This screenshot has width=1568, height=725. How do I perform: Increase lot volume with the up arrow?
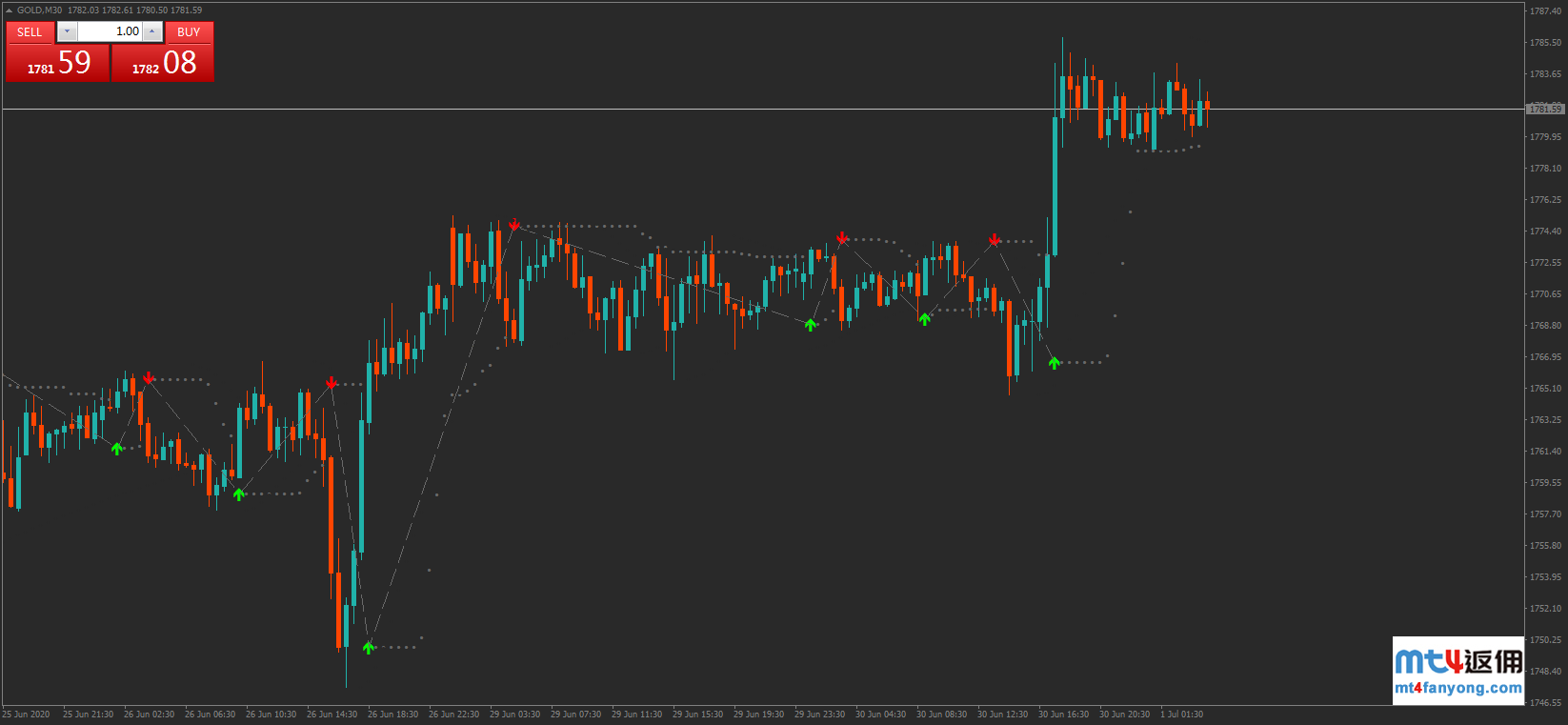(152, 31)
